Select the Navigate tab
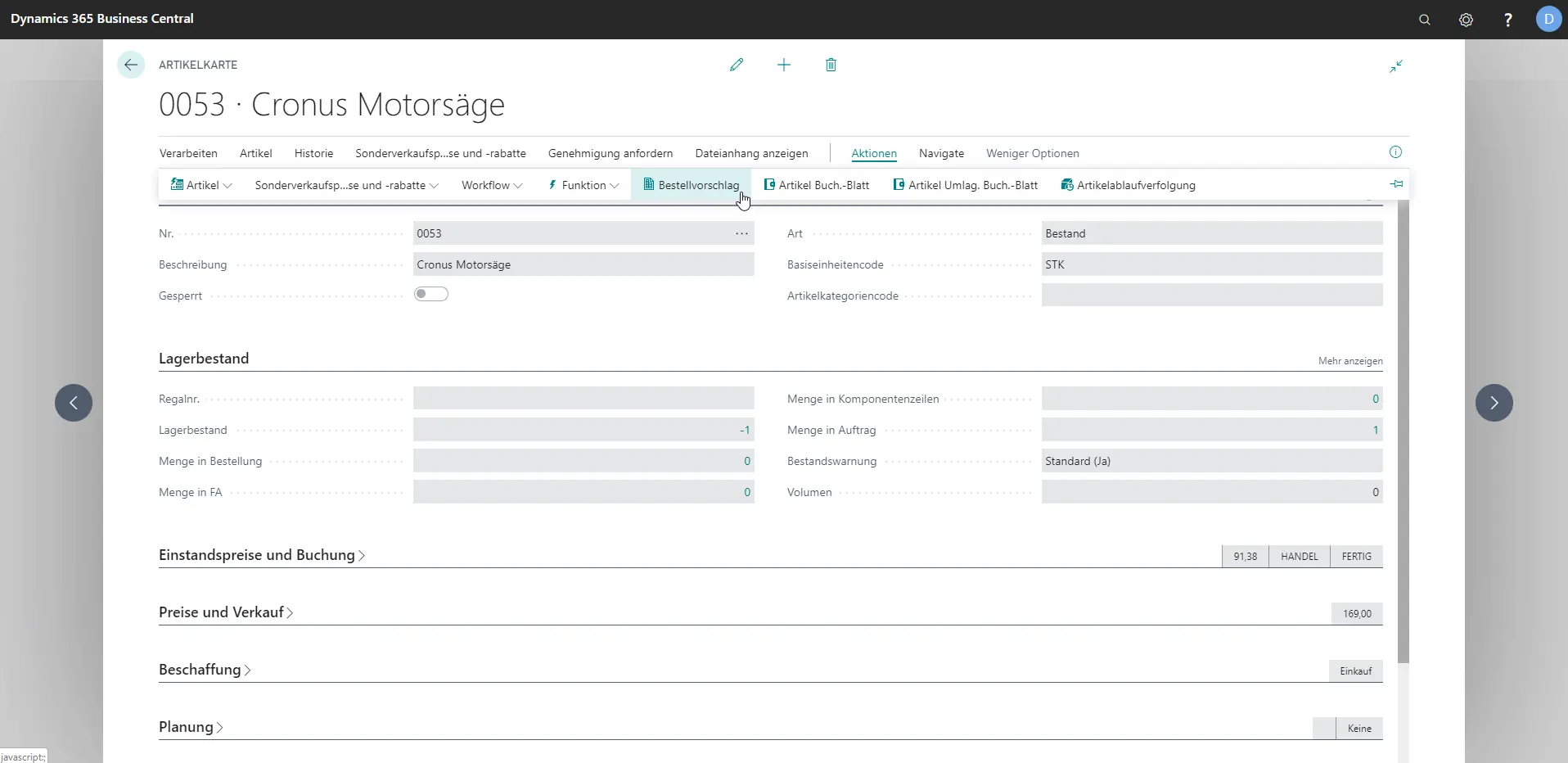 [x=941, y=153]
